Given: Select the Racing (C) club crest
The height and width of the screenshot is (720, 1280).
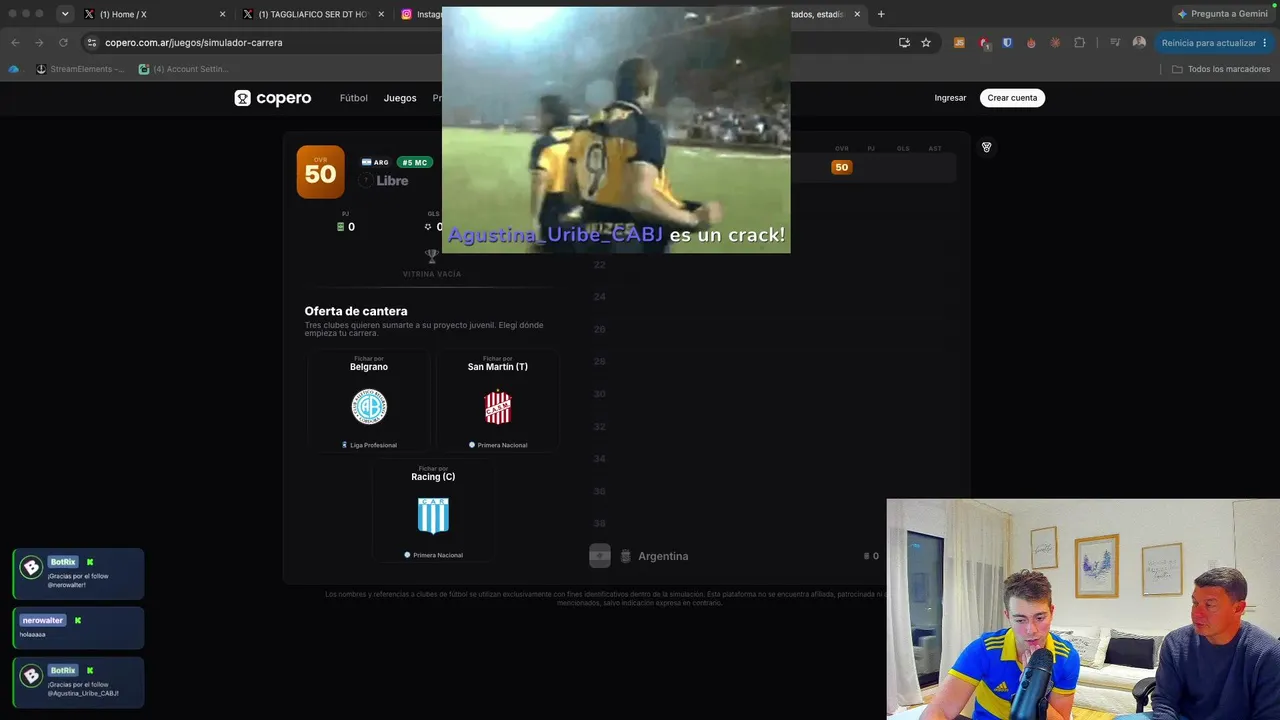Looking at the screenshot, I should pyautogui.click(x=433, y=516).
